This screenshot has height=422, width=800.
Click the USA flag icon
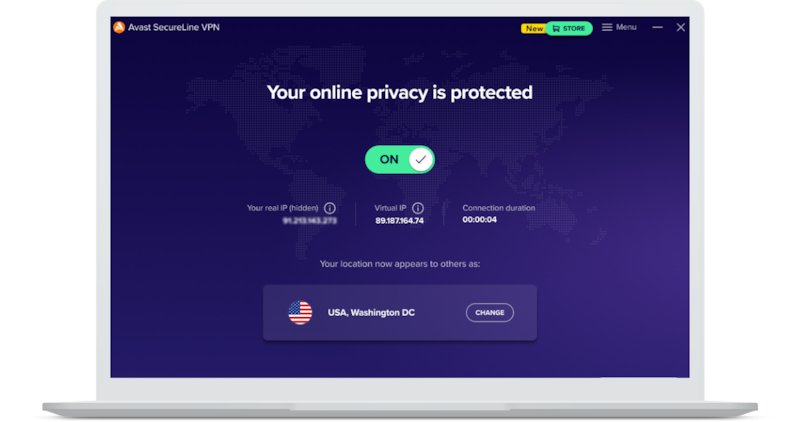point(300,312)
